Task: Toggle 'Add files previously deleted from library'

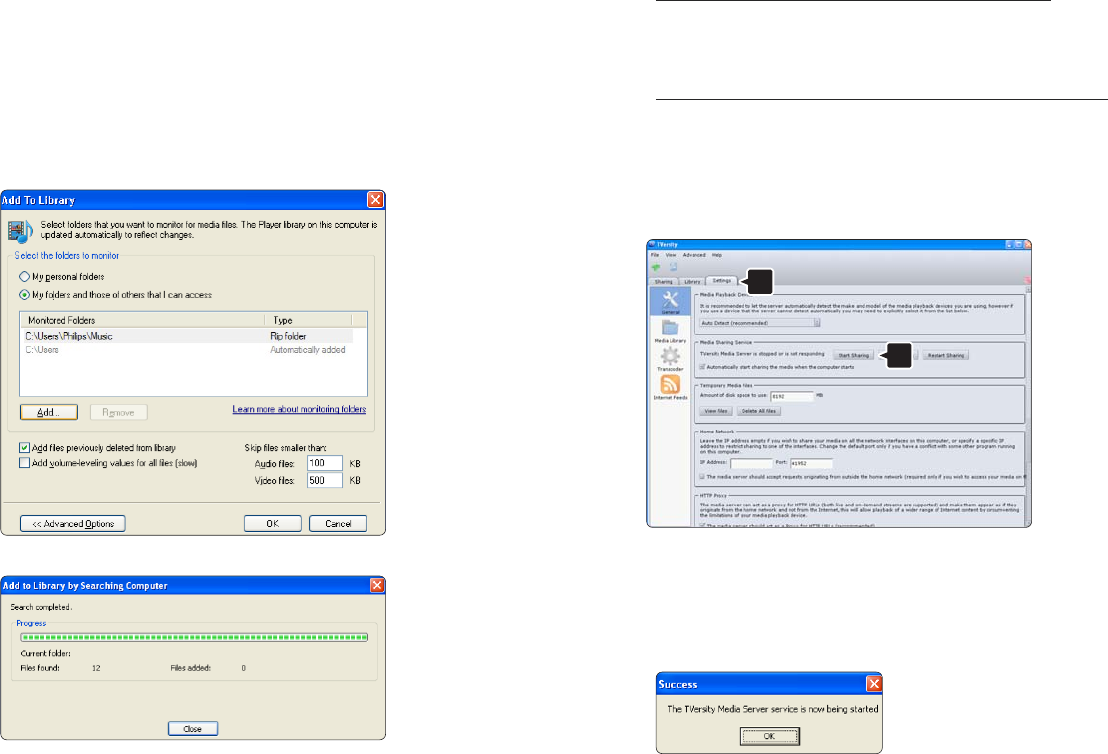Action: pos(25,447)
